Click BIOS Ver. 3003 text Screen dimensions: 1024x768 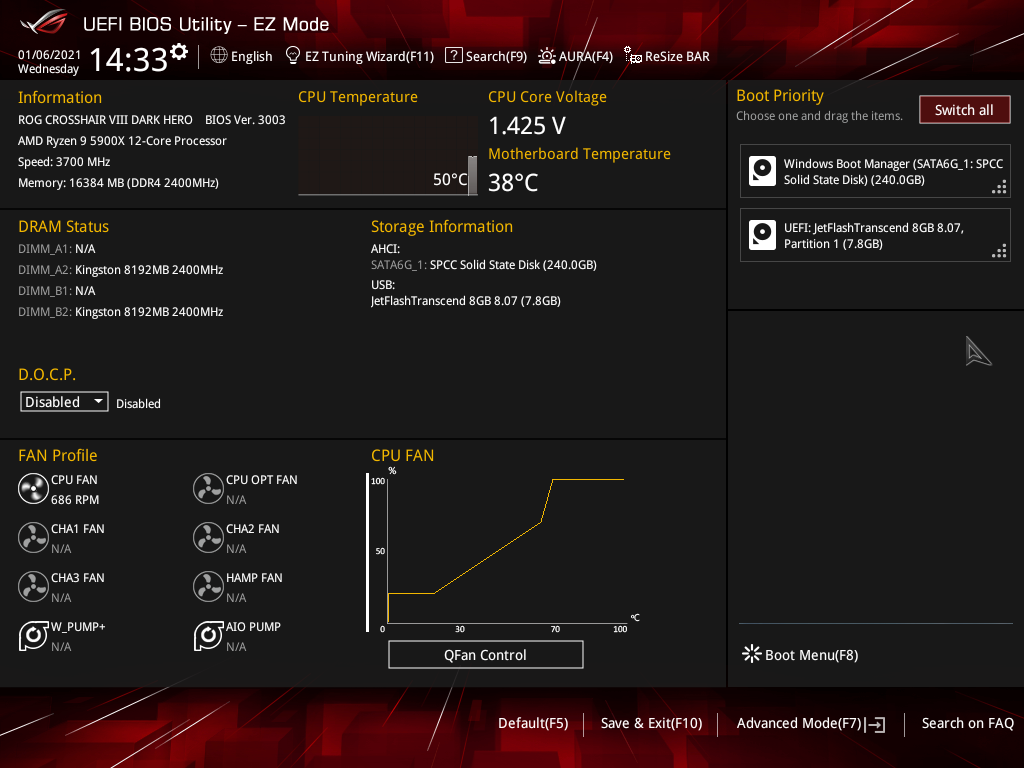(245, 120)
